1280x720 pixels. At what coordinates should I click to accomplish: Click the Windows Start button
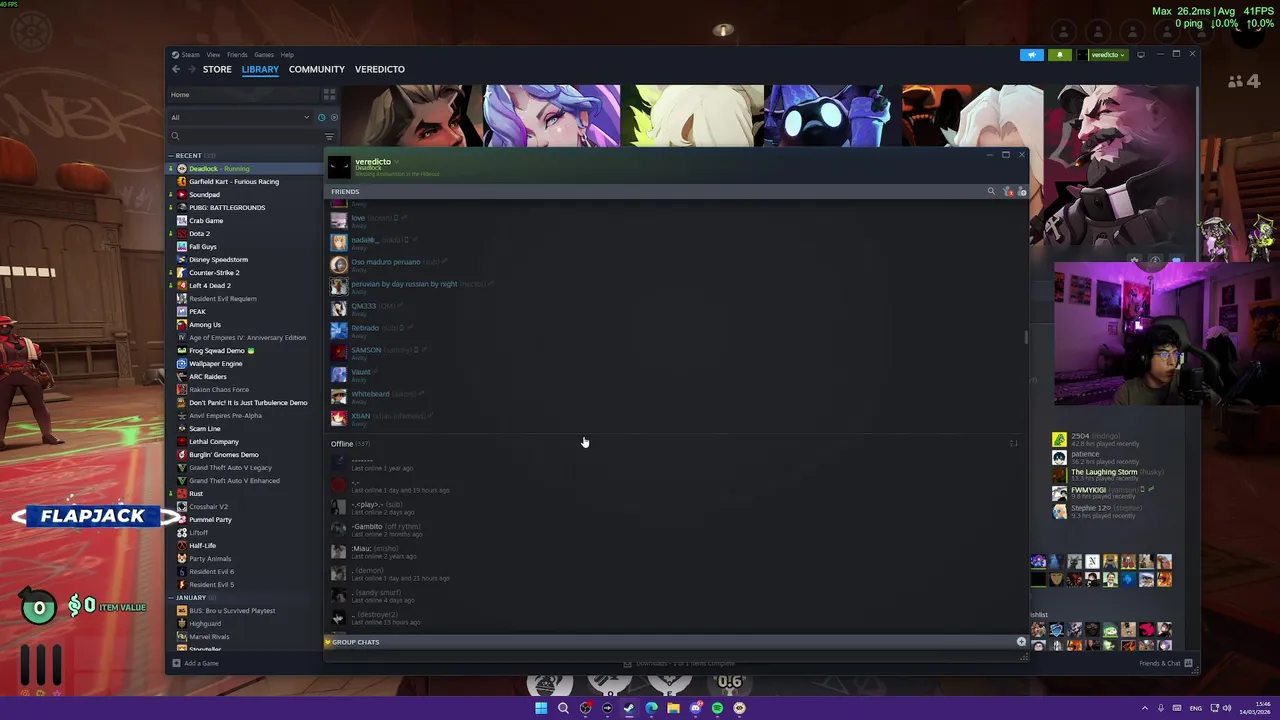(x=541, y=708)
